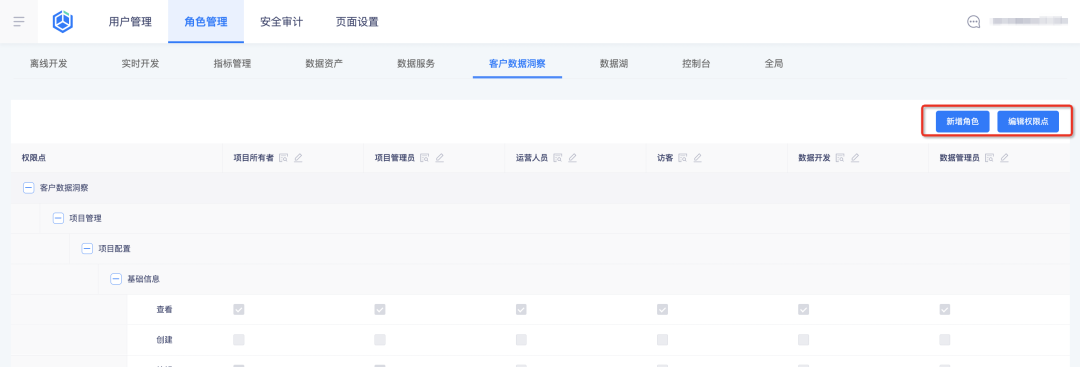Toggle 创建 checkbox under 运营人员
This screenshot has width=1080, height=367.
coord(521,339)
